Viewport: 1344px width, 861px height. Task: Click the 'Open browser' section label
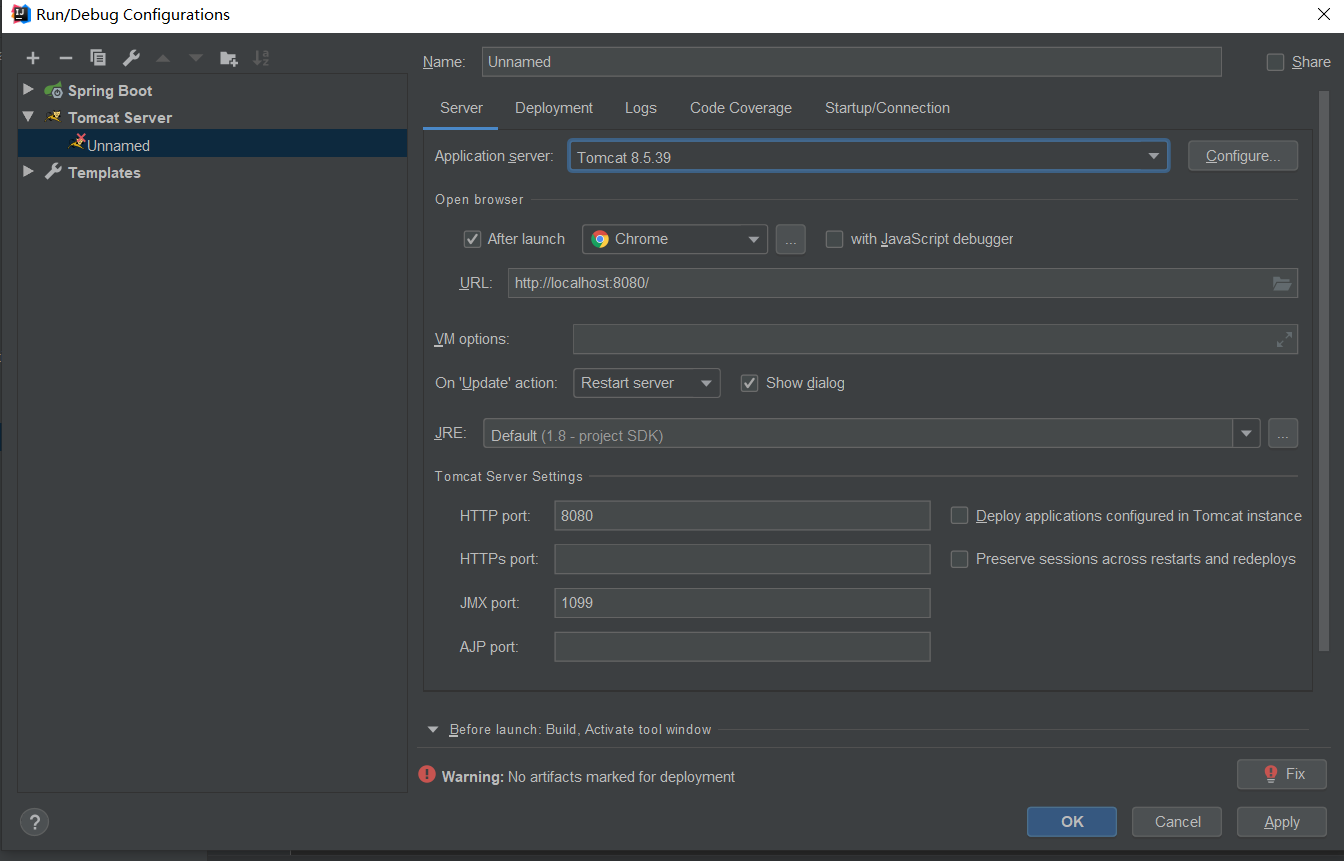coord(479,200)
